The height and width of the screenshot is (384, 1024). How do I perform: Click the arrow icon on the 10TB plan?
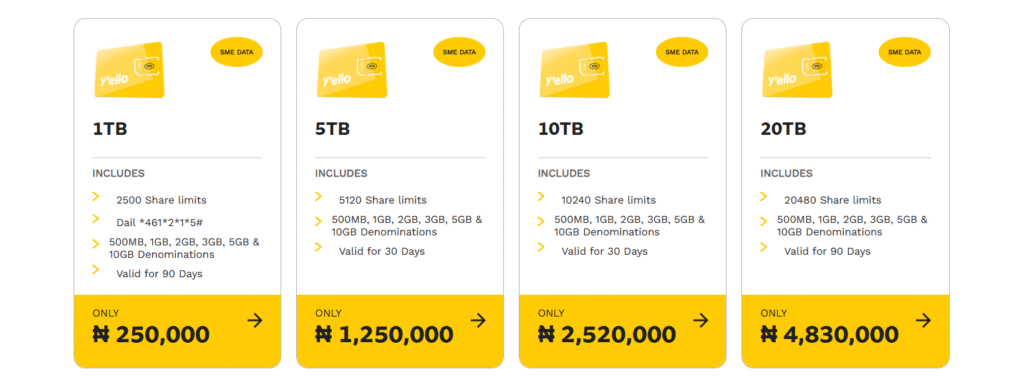click(701, 320)
